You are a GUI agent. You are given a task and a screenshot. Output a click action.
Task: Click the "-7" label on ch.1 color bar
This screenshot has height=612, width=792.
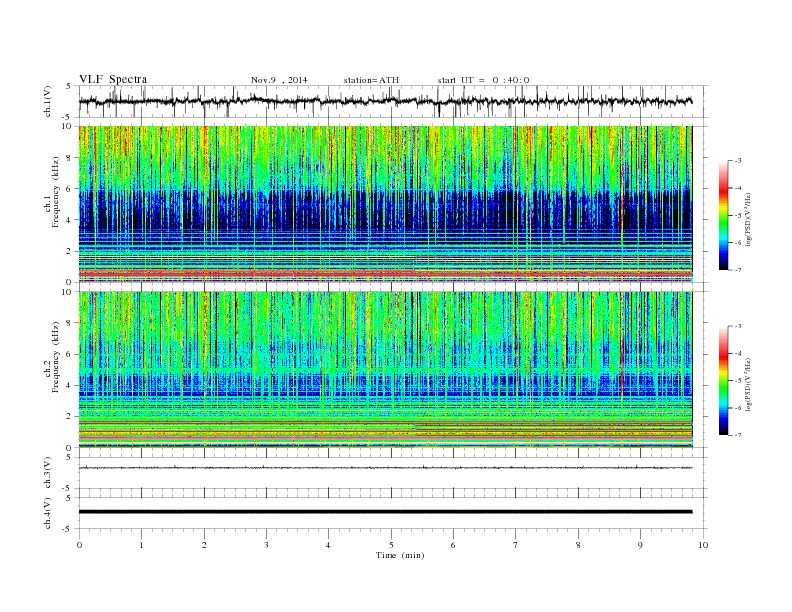(738, 270)
